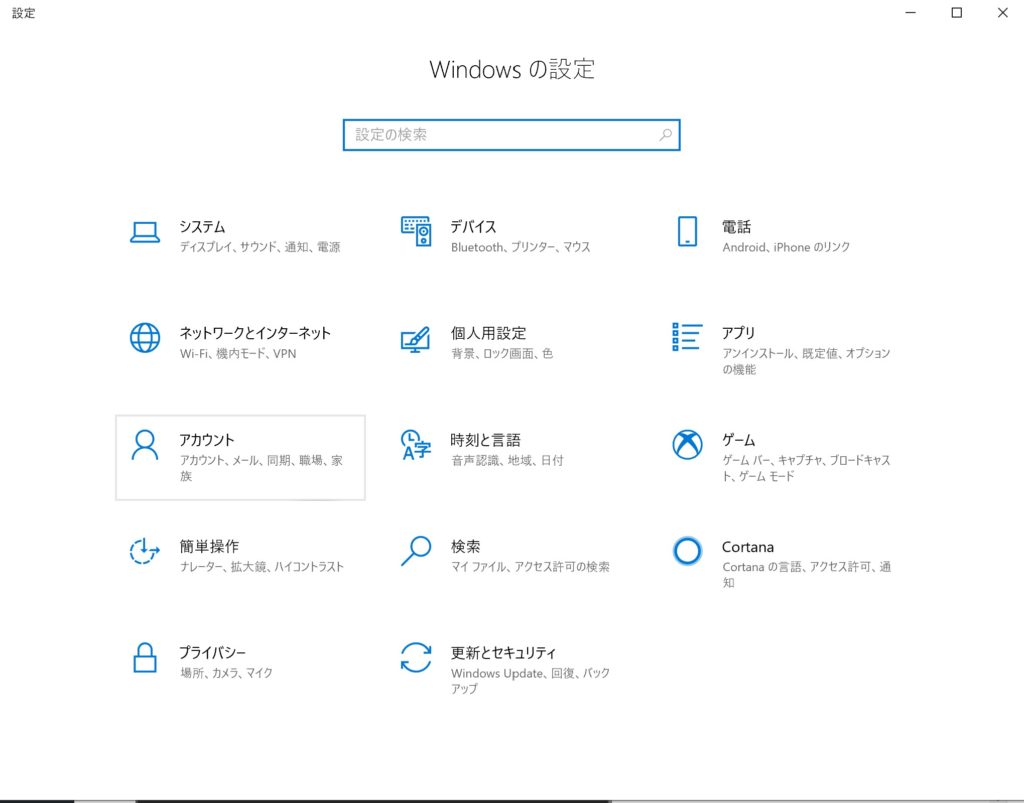Go to ネットワークとインターネット title

255,333
